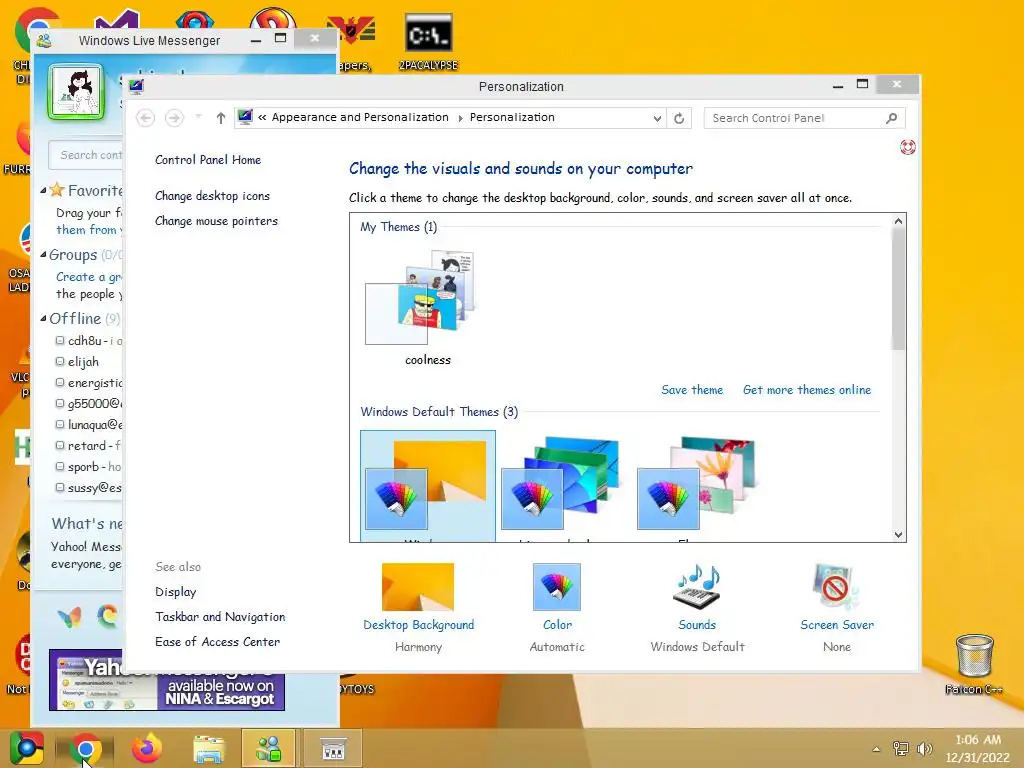Select offline contact sussy

89,488
